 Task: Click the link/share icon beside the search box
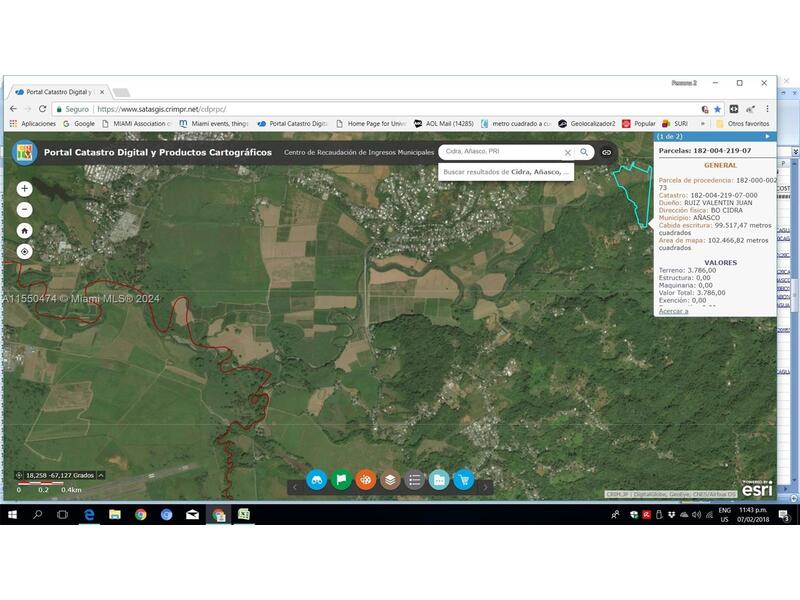(608, 152)
